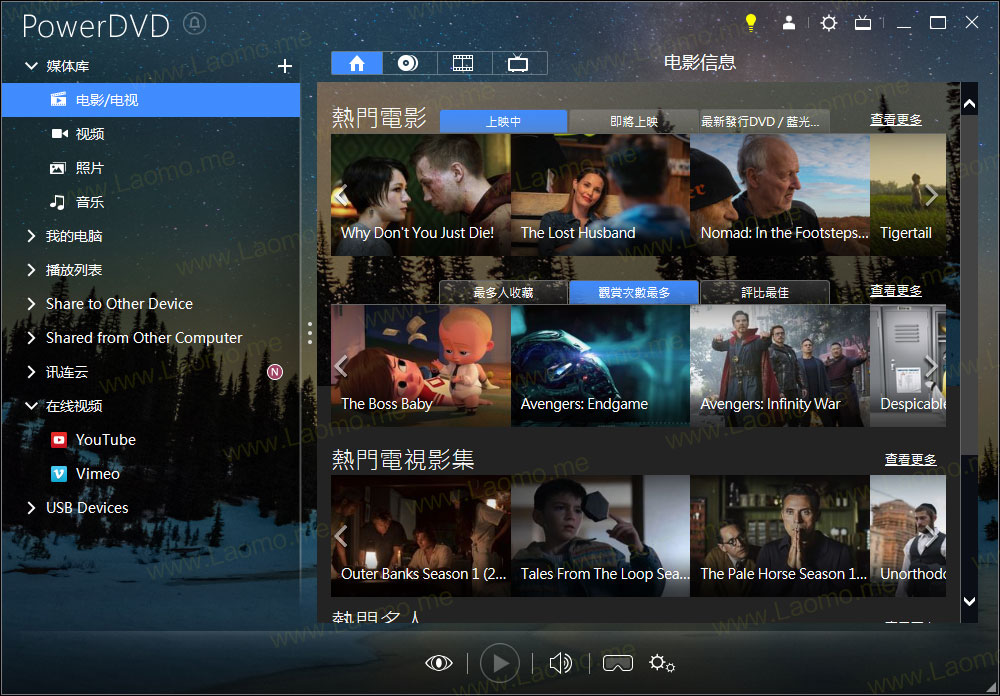Expand the 我的电脑 tree node
Image resolution: width=1000 pixels, height=696 pixels.
(31, 236)
